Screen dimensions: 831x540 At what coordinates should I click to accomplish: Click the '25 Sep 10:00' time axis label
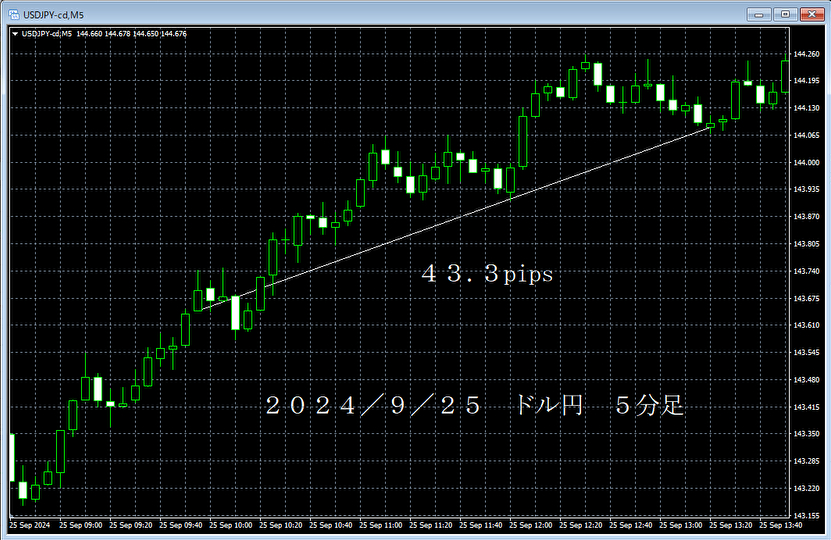[x=231, y=525]
